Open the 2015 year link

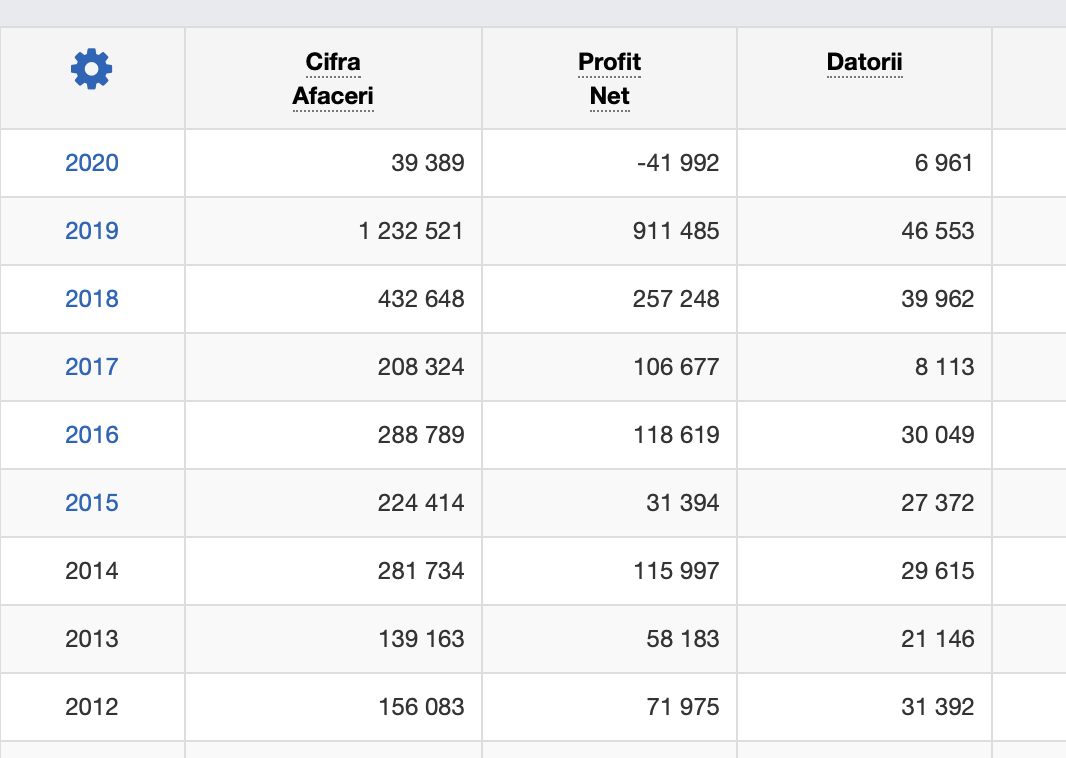92,503
